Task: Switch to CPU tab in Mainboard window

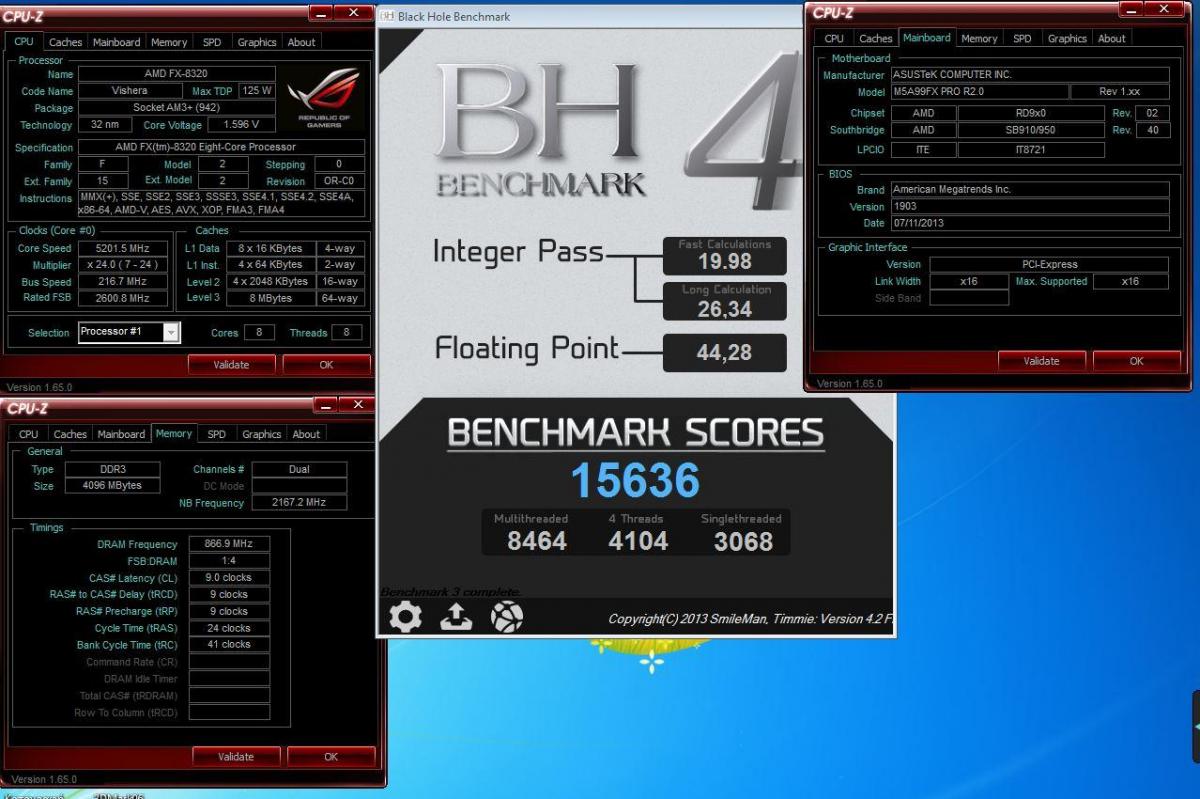Action: [834, 38]
